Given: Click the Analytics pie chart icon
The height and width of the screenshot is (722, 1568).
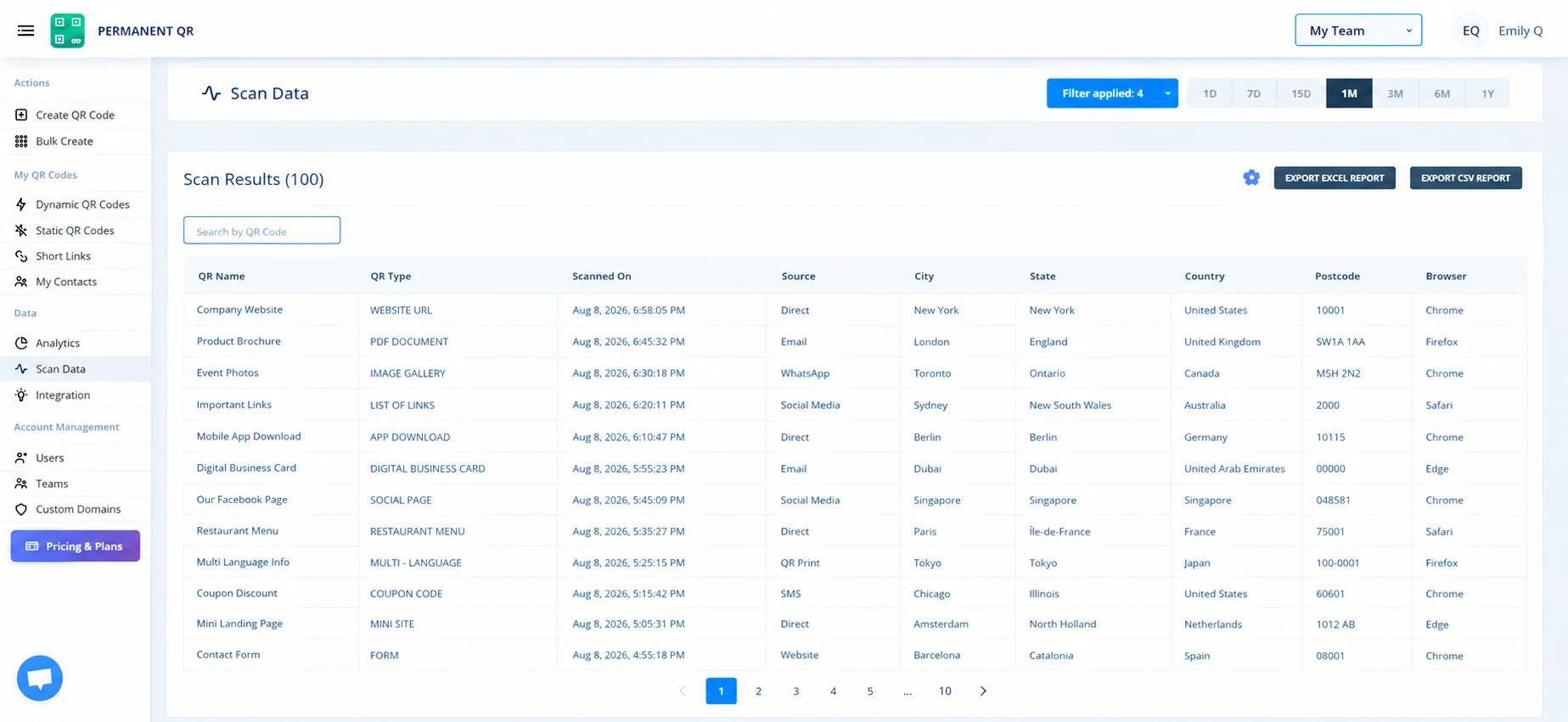Looking at the screenshot, I should point(21,343).
